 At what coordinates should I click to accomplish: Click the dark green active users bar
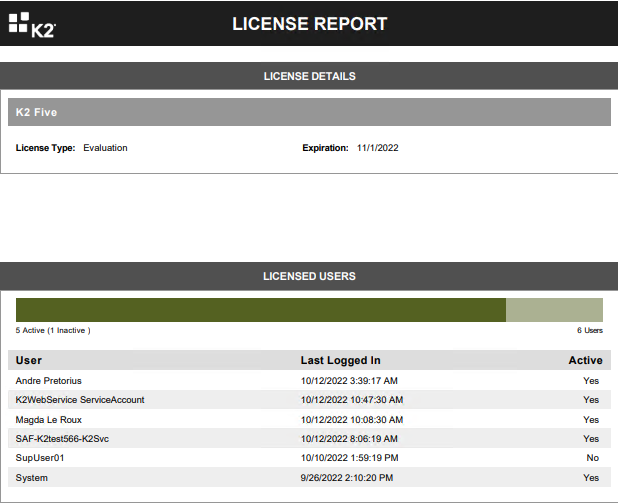261,310
